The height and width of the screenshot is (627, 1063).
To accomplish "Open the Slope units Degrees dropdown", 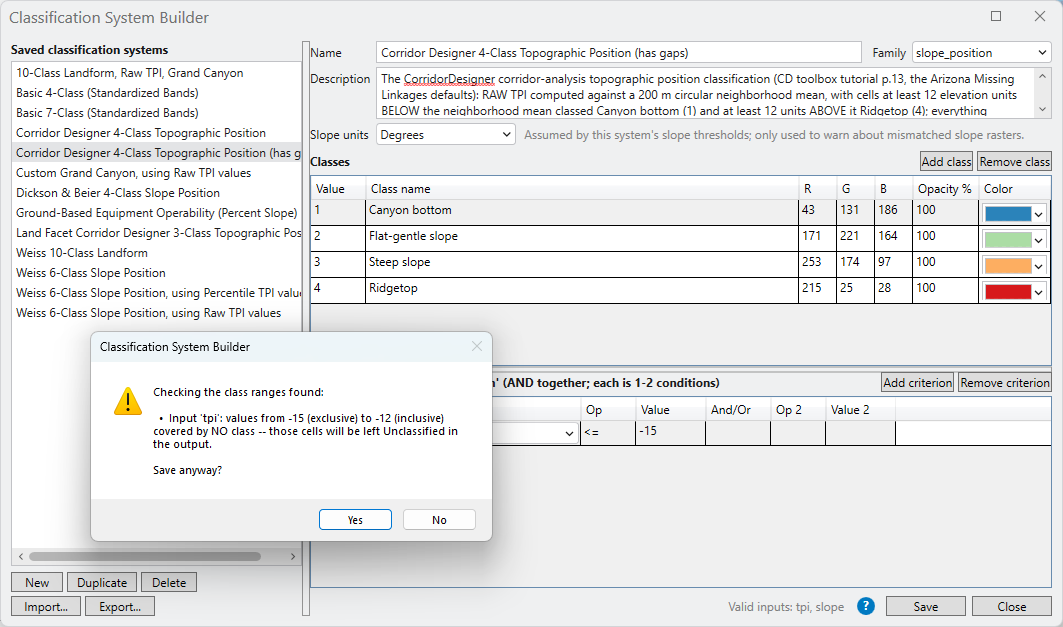I will (445, 135).
